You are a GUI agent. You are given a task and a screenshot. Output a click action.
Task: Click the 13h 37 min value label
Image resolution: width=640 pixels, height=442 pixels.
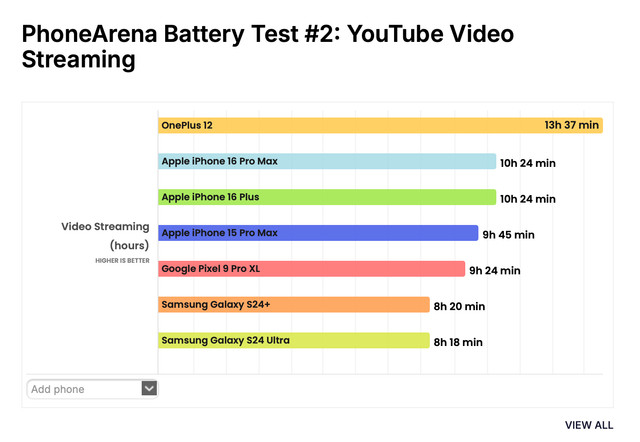[x=571, y=125]
